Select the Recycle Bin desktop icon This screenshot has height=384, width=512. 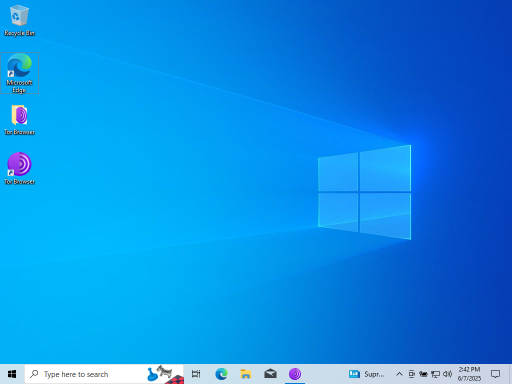click(x=19, y=21)
